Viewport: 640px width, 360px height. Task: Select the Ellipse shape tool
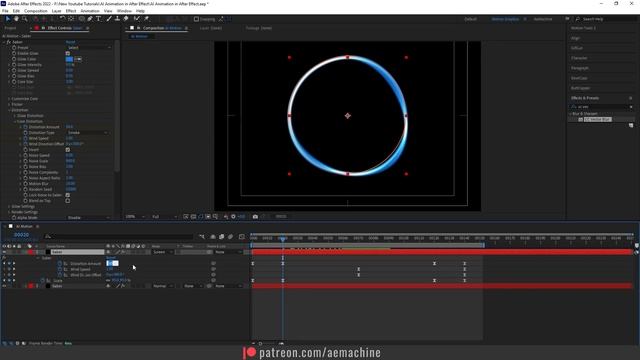click(x=82, y=19)
